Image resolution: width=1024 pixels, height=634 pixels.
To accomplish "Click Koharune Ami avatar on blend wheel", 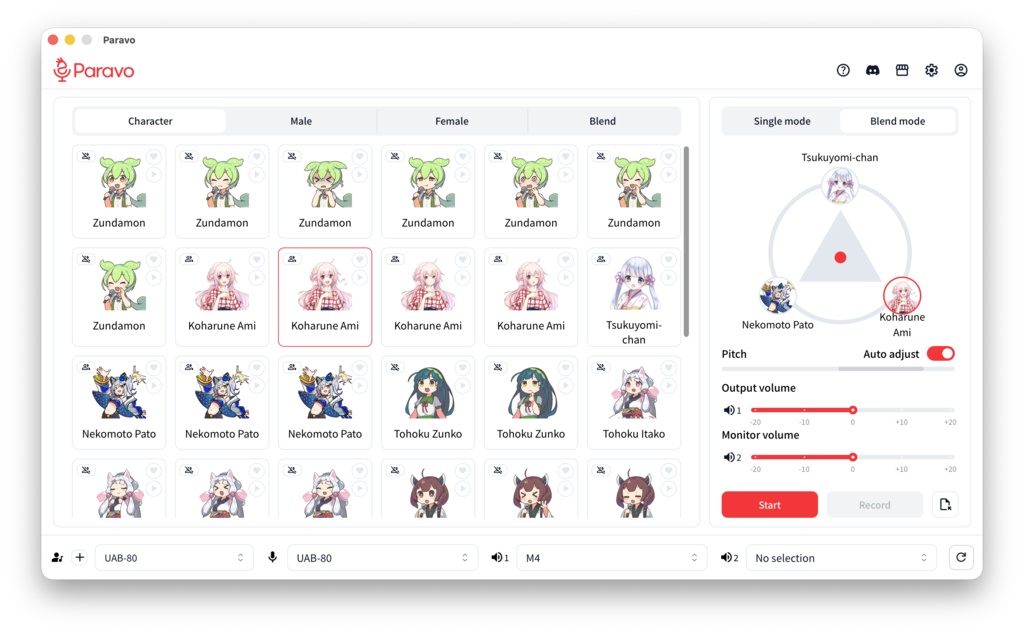I will coord(902,295).
